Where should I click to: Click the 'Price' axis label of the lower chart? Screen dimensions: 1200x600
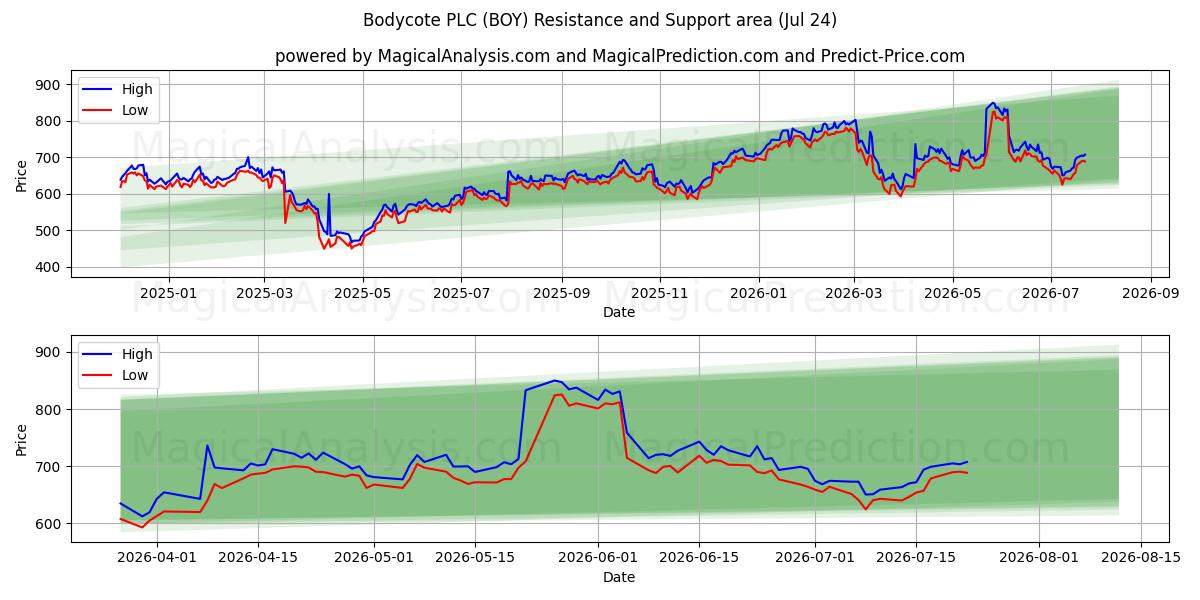tap(22, 439)
